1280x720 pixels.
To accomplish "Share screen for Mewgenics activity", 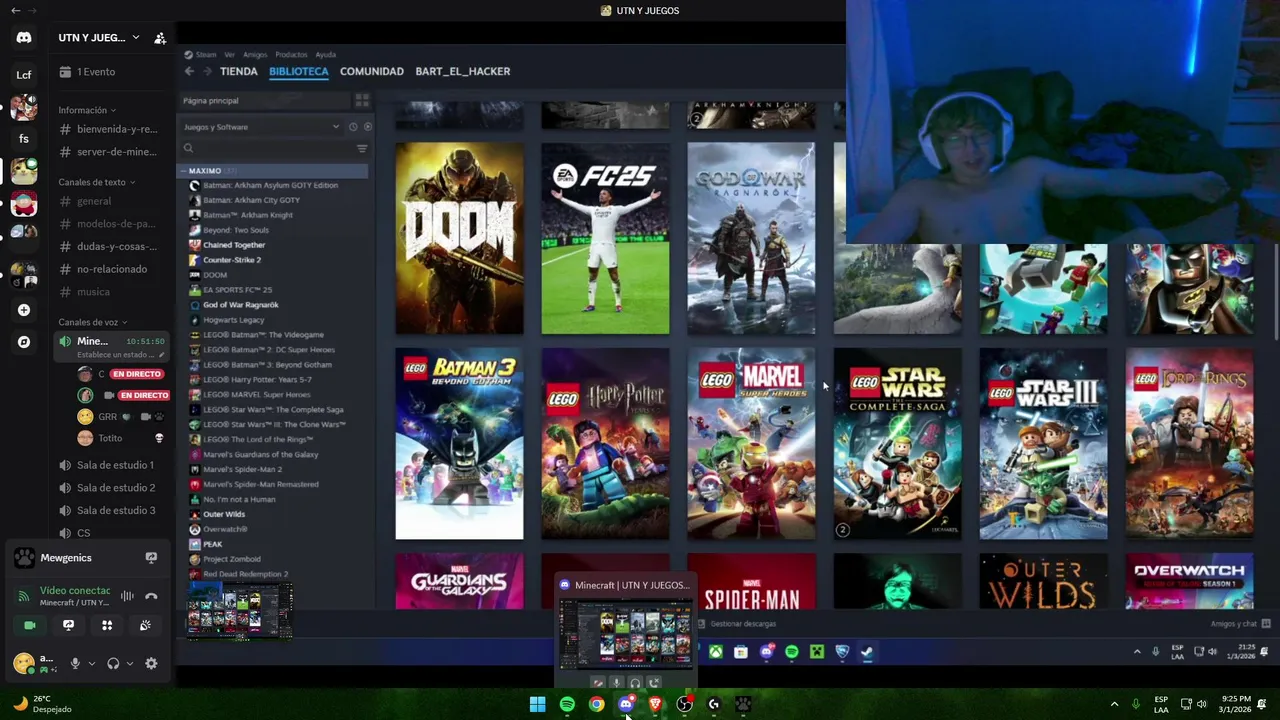I will pyautogui.click(x=151, y=558).
